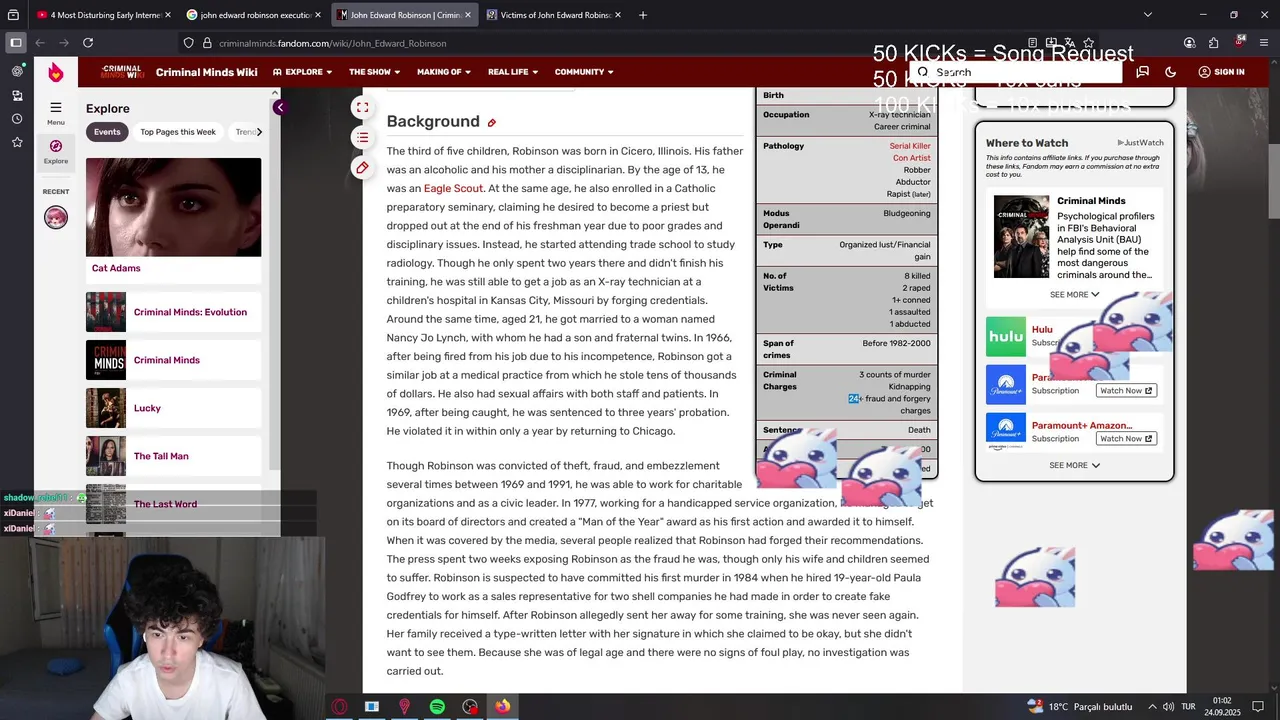Image resolution: width=1280 pixels, height=720 pixels.
Task: Open a new browser tab
Action: point(642,15)
